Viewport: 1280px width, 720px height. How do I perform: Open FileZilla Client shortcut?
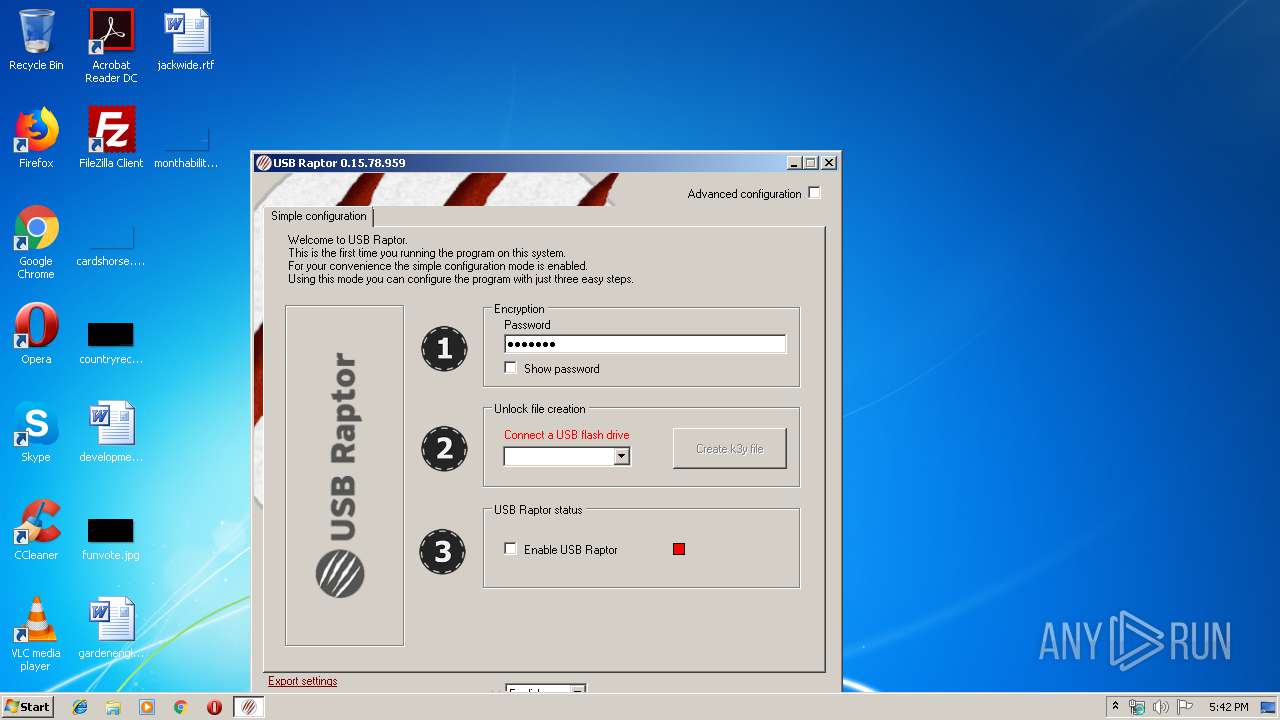(111, 138)
